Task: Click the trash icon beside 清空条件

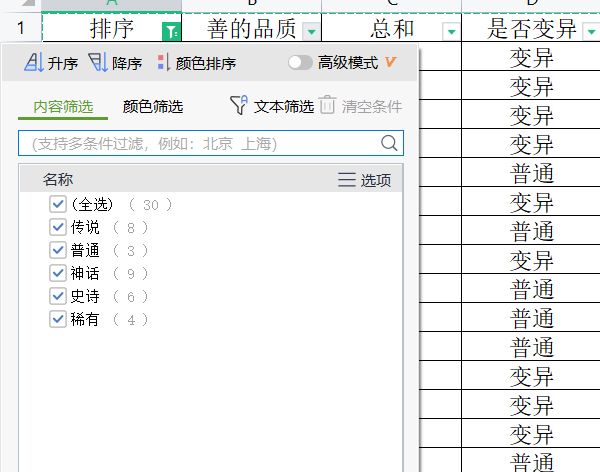Action: (327, 105)
